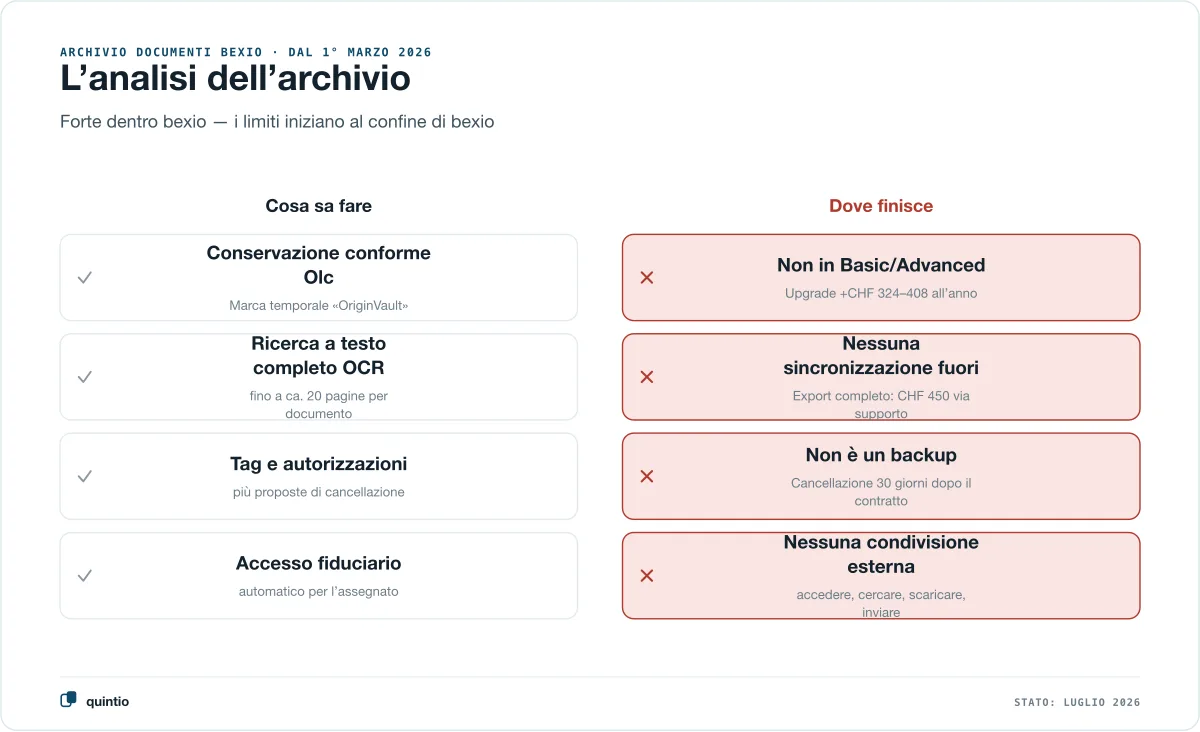
Task: Click the checkmark beside Ricerca a testo completo OCR
Action: [85, 377]
